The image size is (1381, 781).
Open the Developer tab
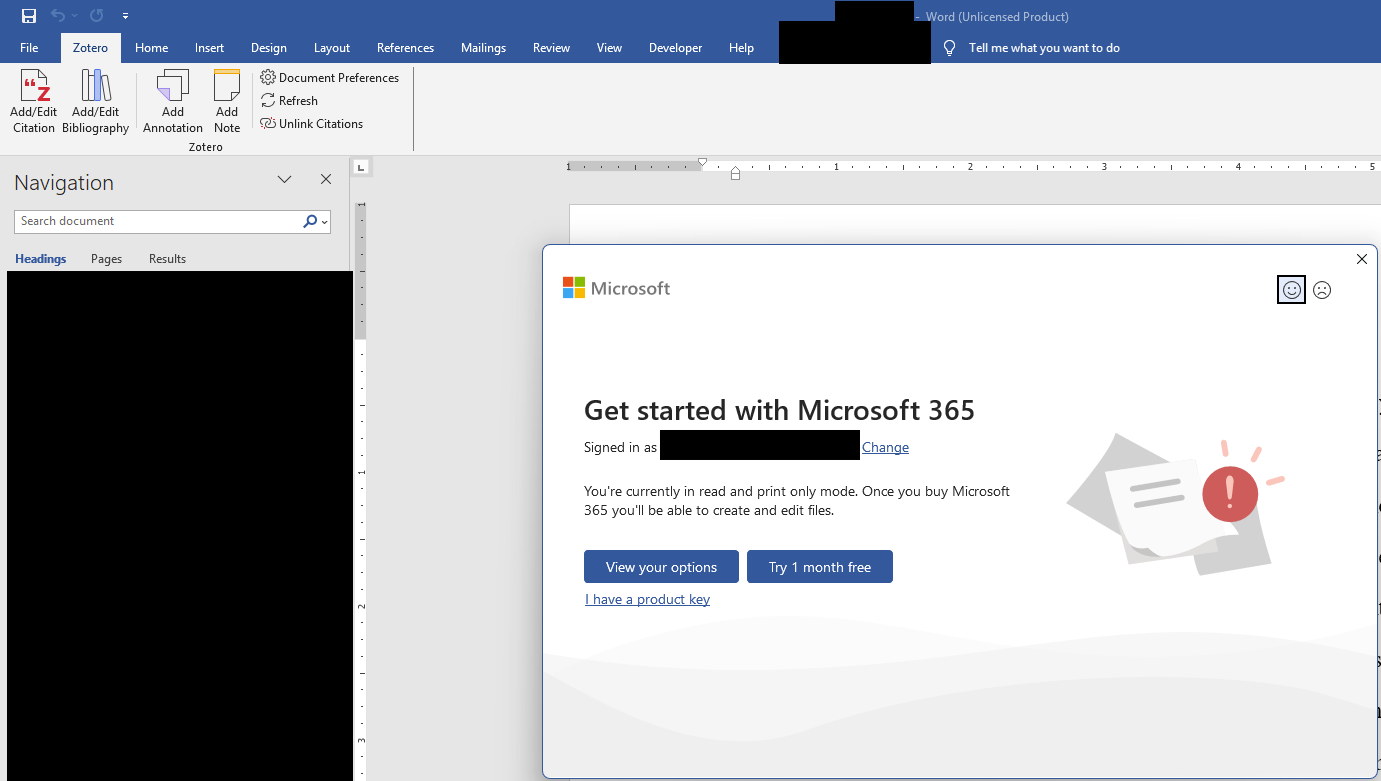click(675, 47)
